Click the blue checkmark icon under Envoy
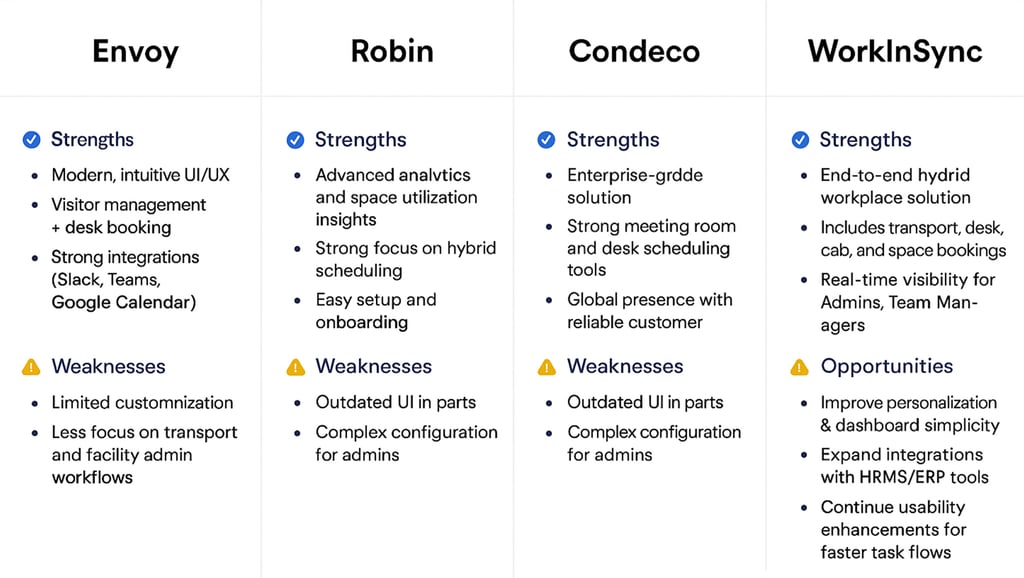Image resolution: width=1024 pixels, height=578 pixels. 31,140
